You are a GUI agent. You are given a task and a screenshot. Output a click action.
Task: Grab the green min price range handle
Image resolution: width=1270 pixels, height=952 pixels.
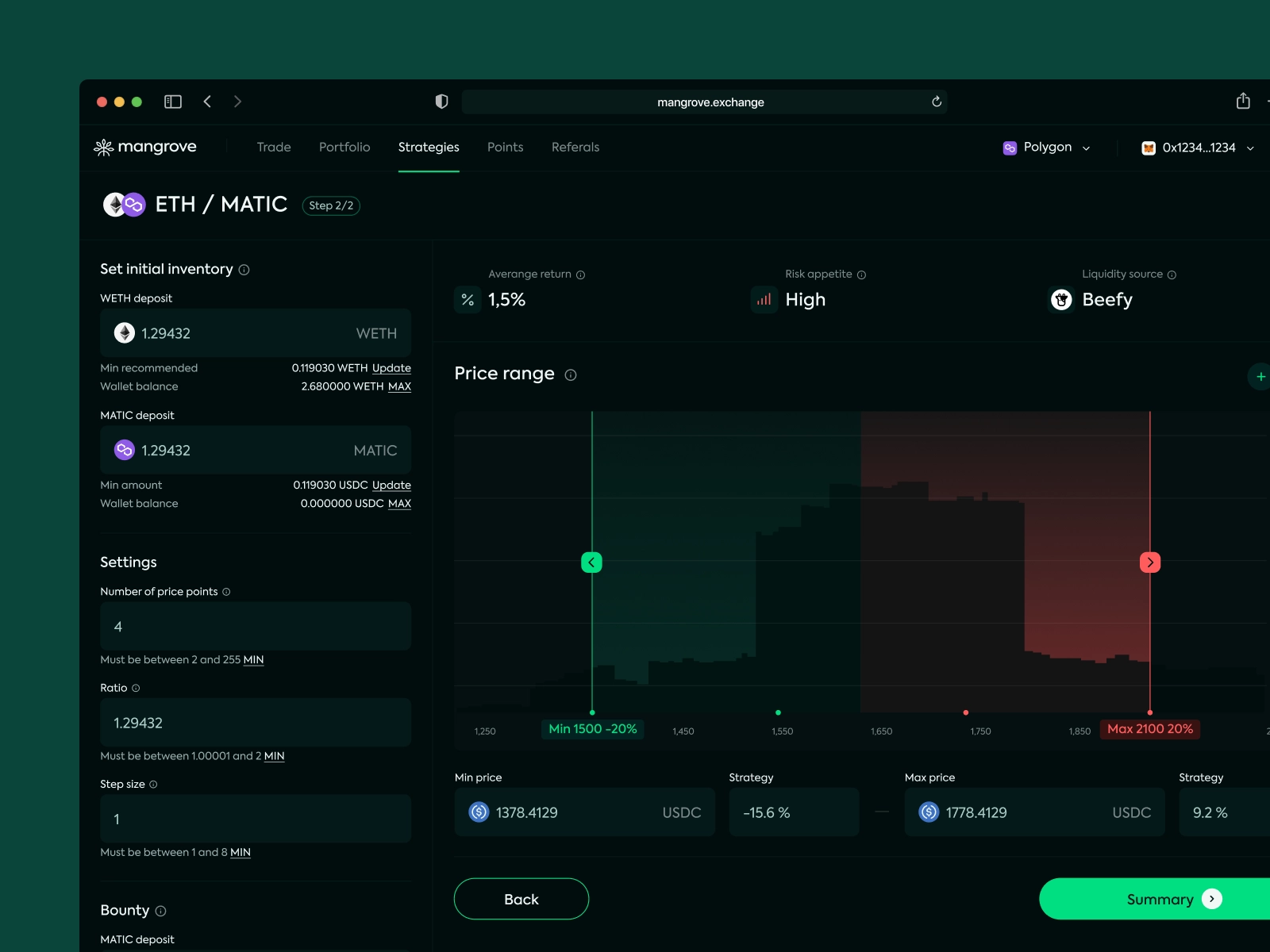click(591, 562)
